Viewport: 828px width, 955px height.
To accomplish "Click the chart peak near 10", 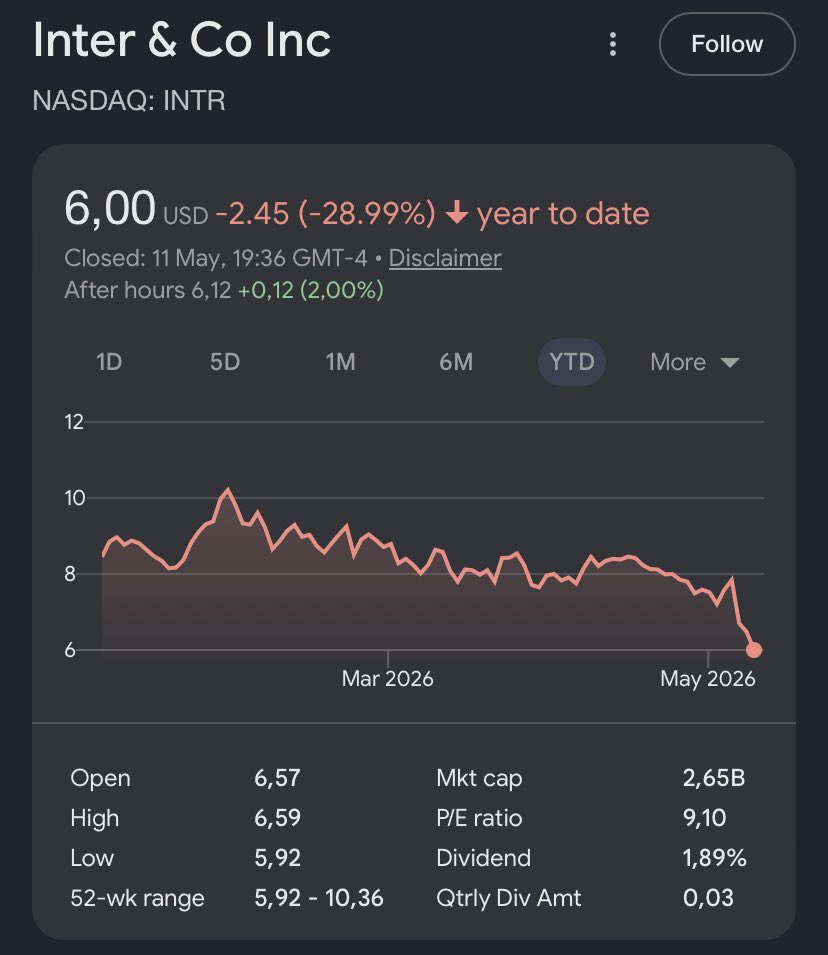I will point(228,490).
